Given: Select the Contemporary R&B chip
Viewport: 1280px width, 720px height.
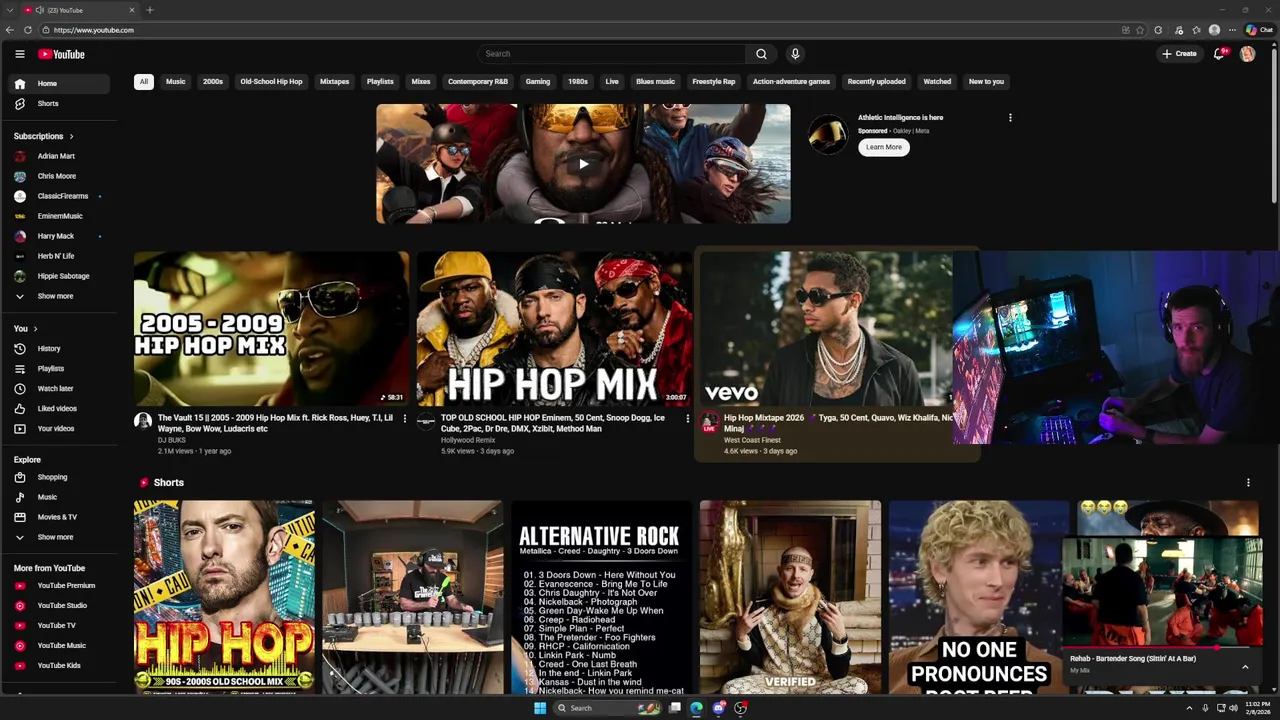Looking at the screenshot, I should (478, 82).
